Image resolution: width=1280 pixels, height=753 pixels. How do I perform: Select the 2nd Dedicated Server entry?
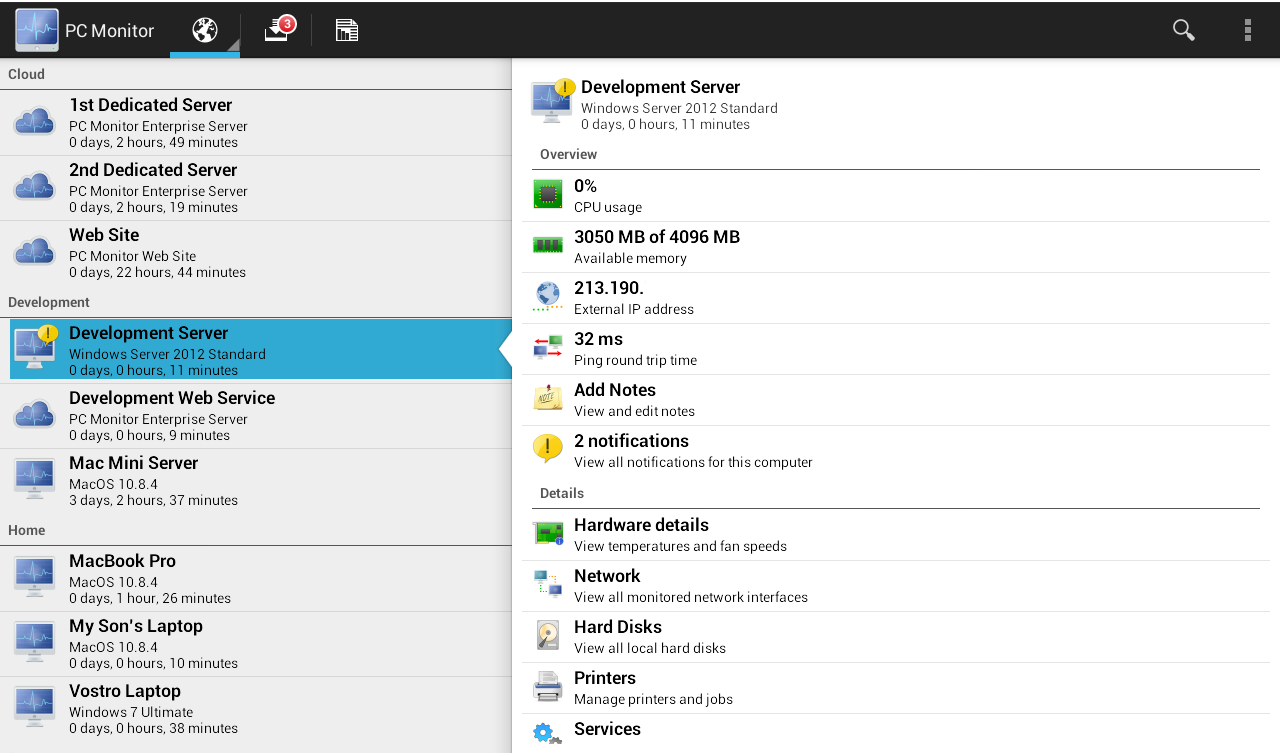(256, 188)
